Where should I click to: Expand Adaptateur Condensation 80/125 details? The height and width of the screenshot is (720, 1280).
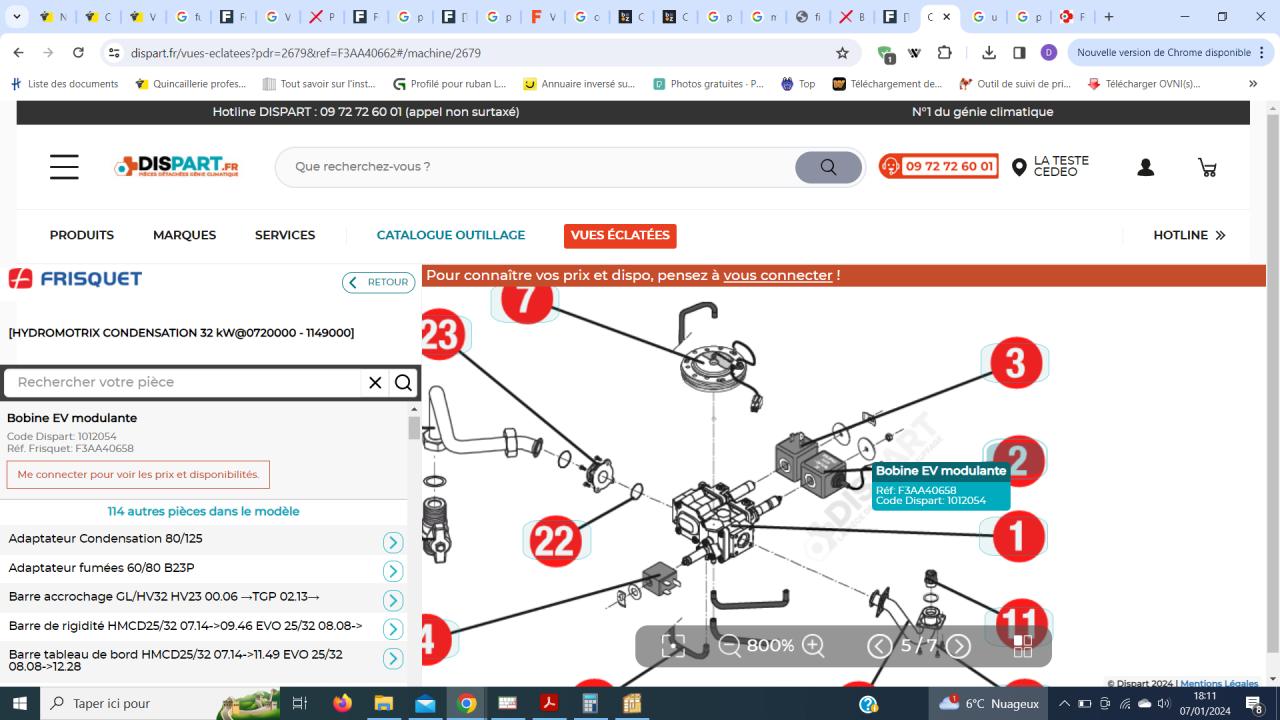pyautogui.click(x=393, y=542)
